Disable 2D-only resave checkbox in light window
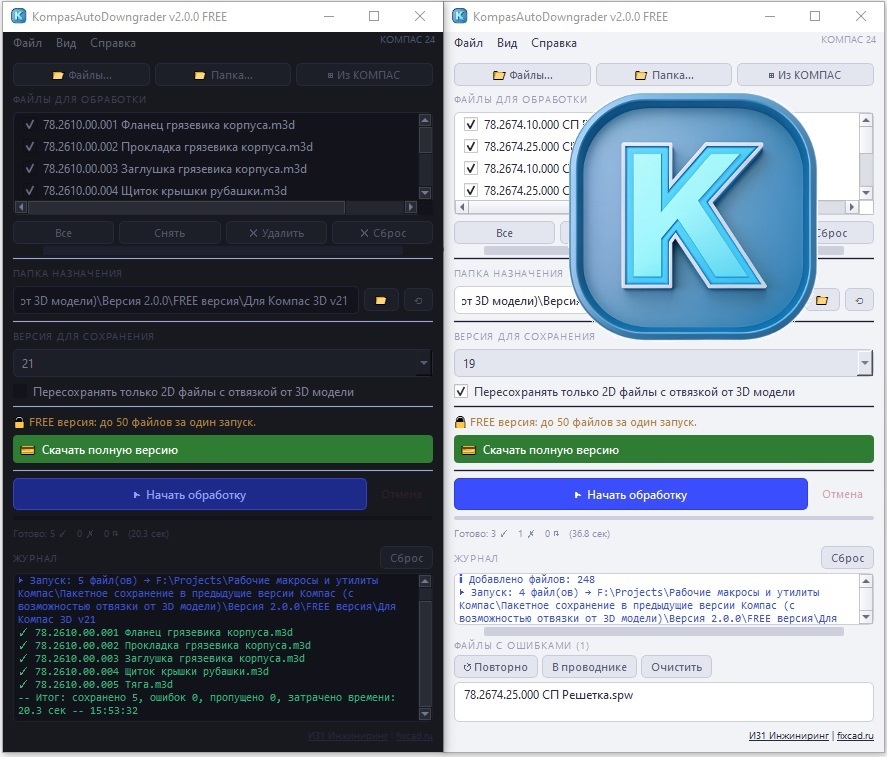Image resolution: width=887 pixels, height=757 pixels. [x=461, y=392]
